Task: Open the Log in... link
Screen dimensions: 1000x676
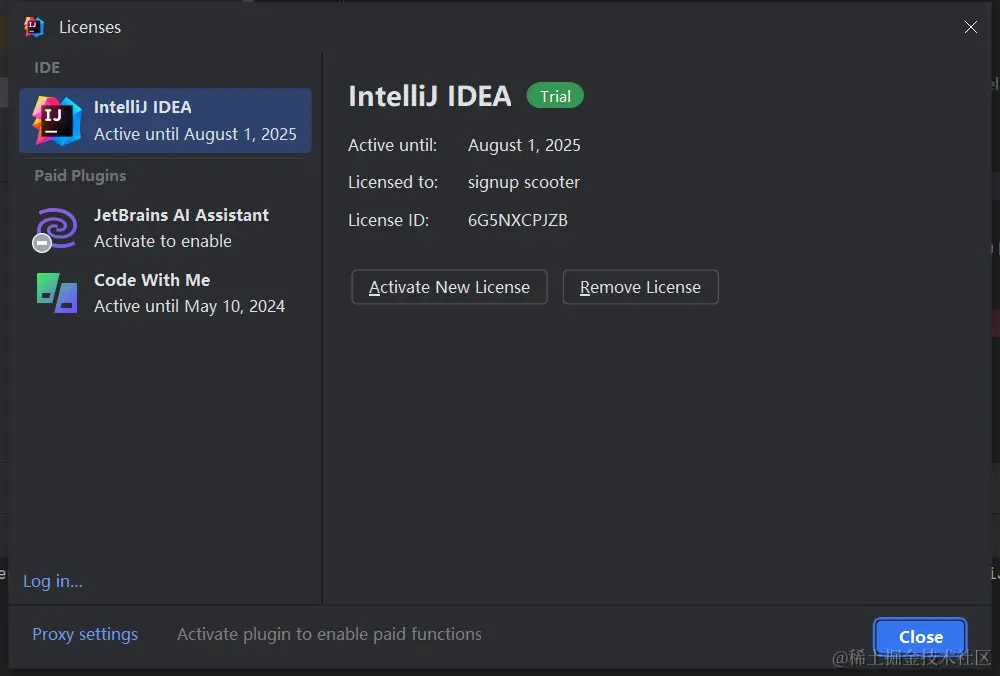Action: 53,581
